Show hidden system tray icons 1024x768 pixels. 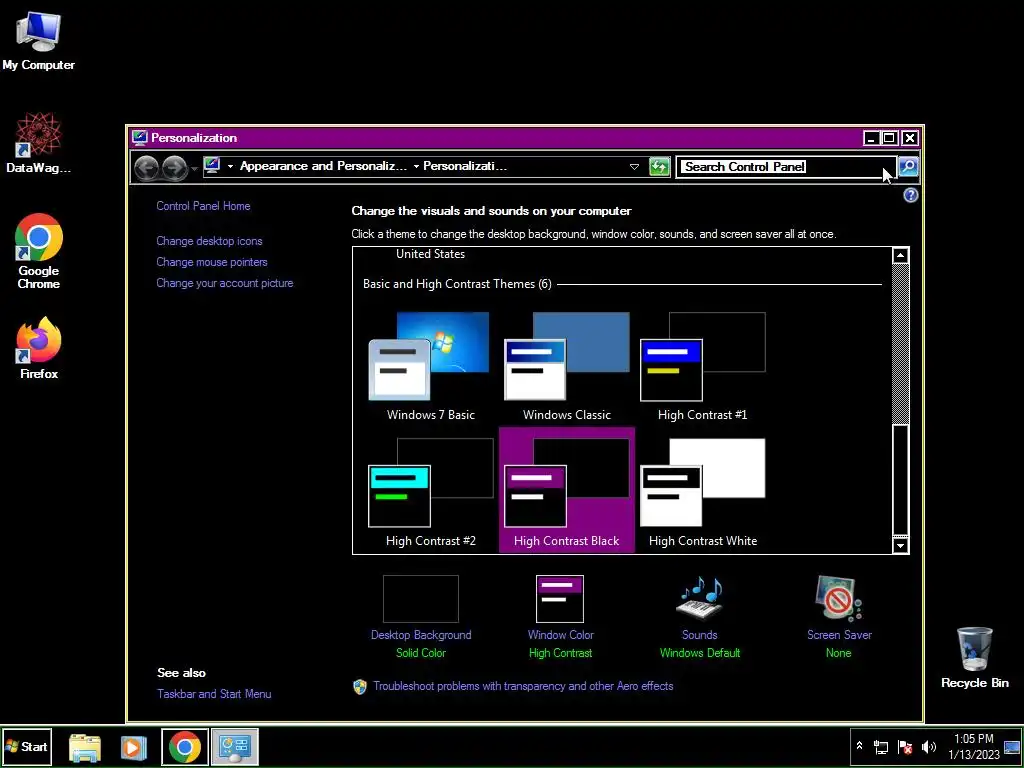coord(859,746)
